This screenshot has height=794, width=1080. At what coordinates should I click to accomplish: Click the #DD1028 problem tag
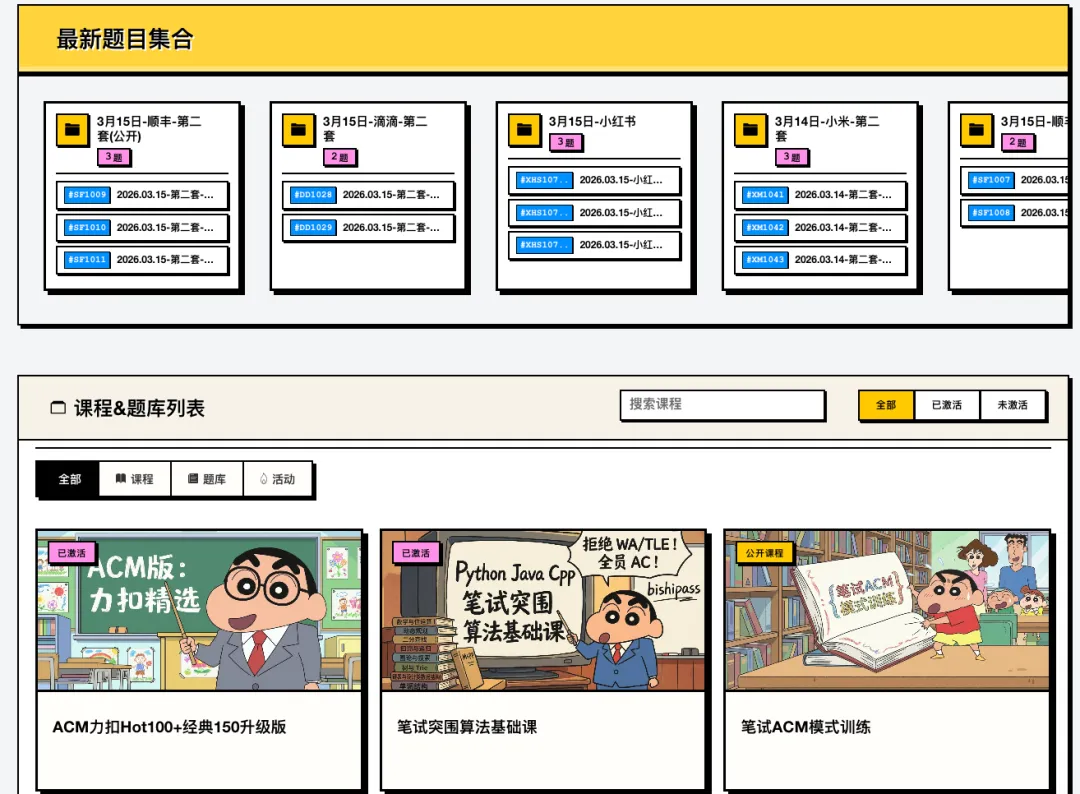313,195
